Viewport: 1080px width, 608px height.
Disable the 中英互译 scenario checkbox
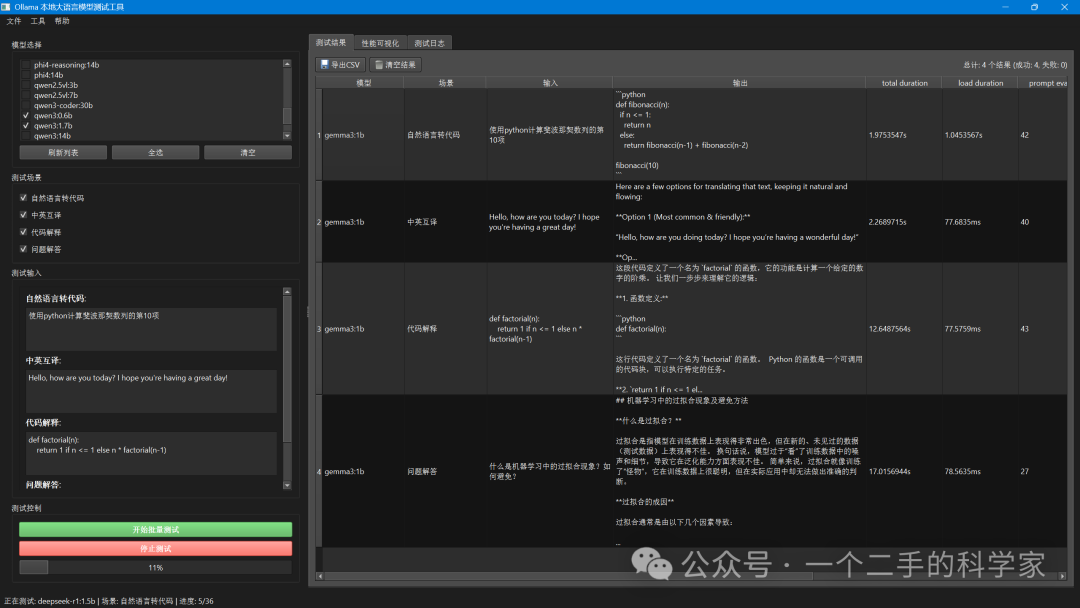coord(23,215)
